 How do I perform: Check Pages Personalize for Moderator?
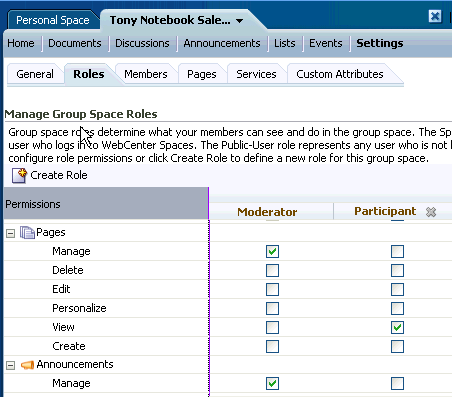click(272, 308)
